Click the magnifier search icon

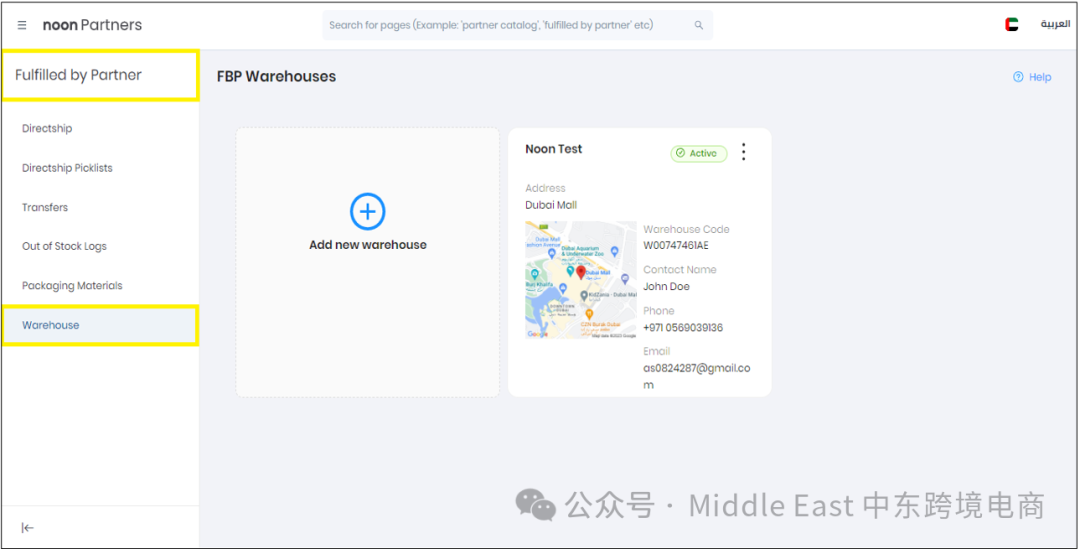coord(698,25)
